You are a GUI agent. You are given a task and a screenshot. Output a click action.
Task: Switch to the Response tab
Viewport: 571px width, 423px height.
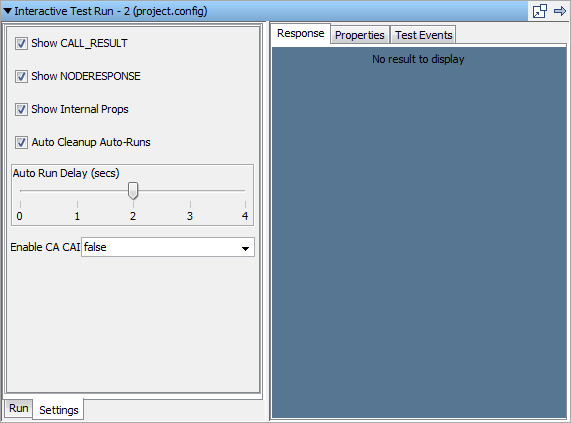[300, 33]
